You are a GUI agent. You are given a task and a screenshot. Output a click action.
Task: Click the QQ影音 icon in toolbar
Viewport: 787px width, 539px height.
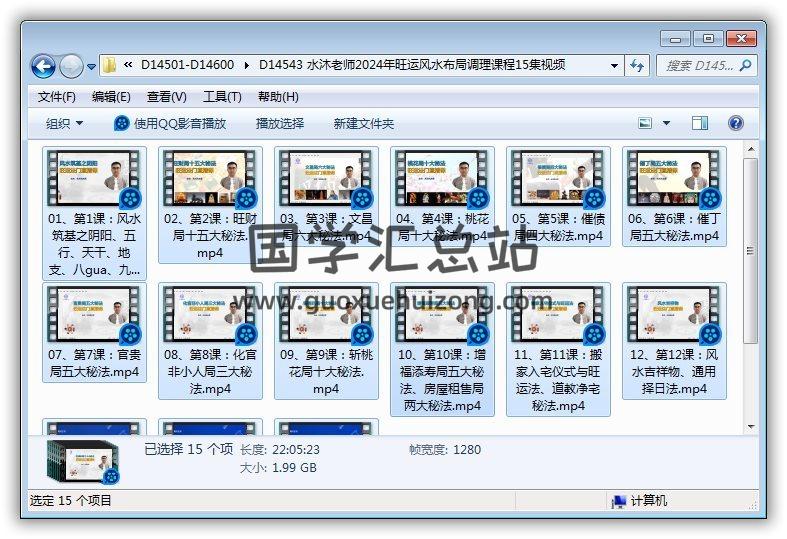click(121, 123)
